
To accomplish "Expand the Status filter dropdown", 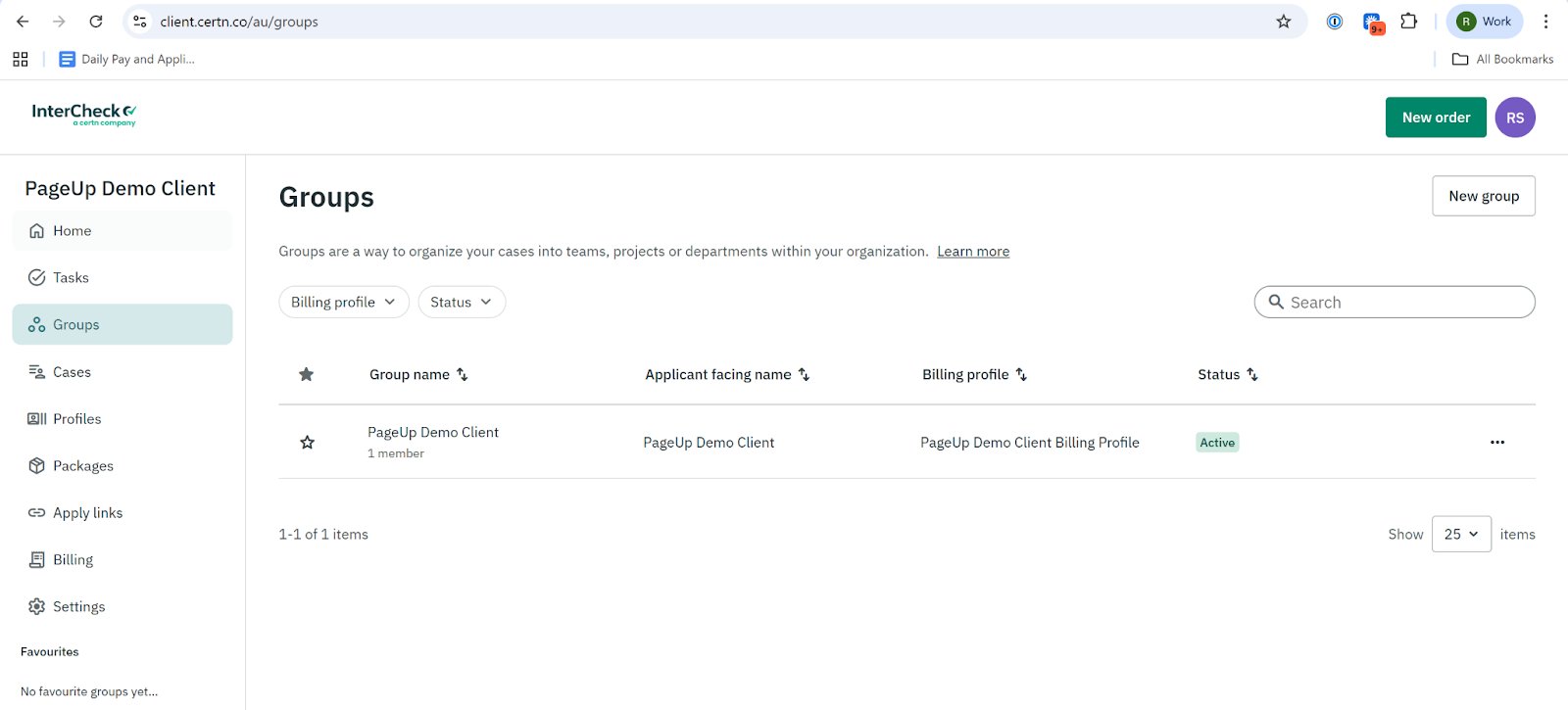I will pos(462,303).
